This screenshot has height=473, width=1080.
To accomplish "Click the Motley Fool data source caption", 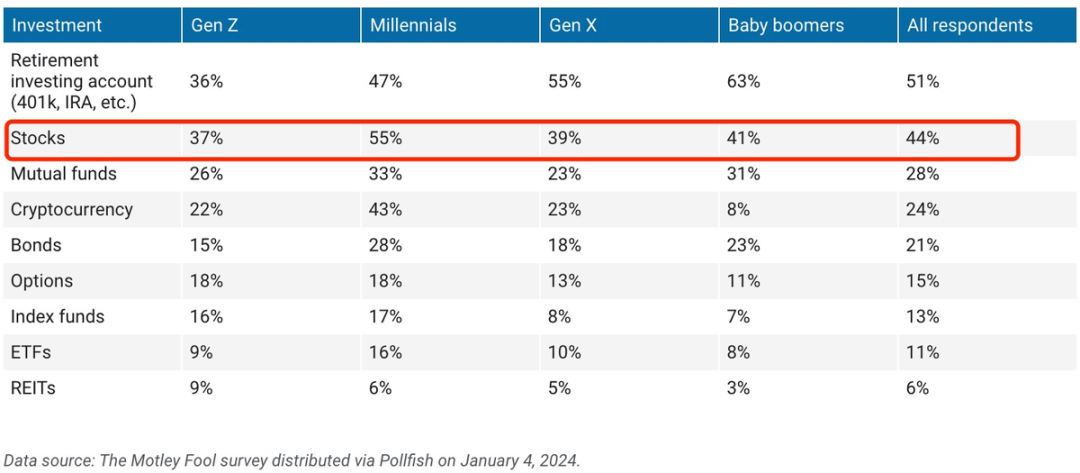I will (x=292, y=460).
